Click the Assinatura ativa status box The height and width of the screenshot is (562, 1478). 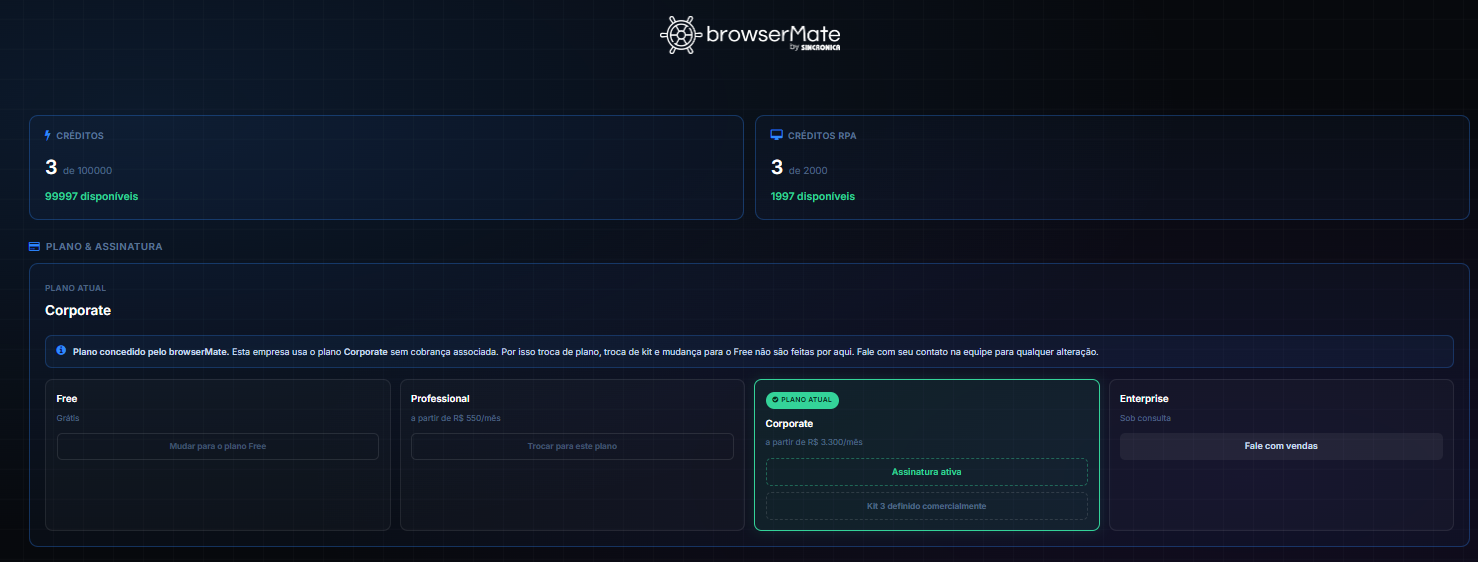927,472
